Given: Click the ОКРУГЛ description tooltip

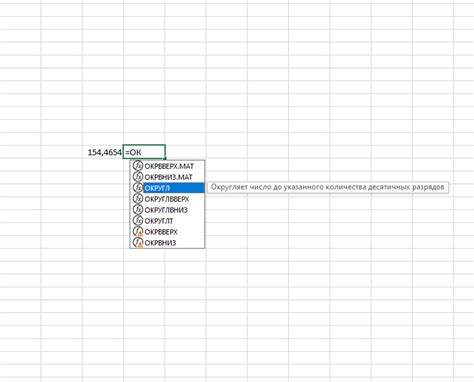Looking at the screenshot, I should tap(328, 187).
